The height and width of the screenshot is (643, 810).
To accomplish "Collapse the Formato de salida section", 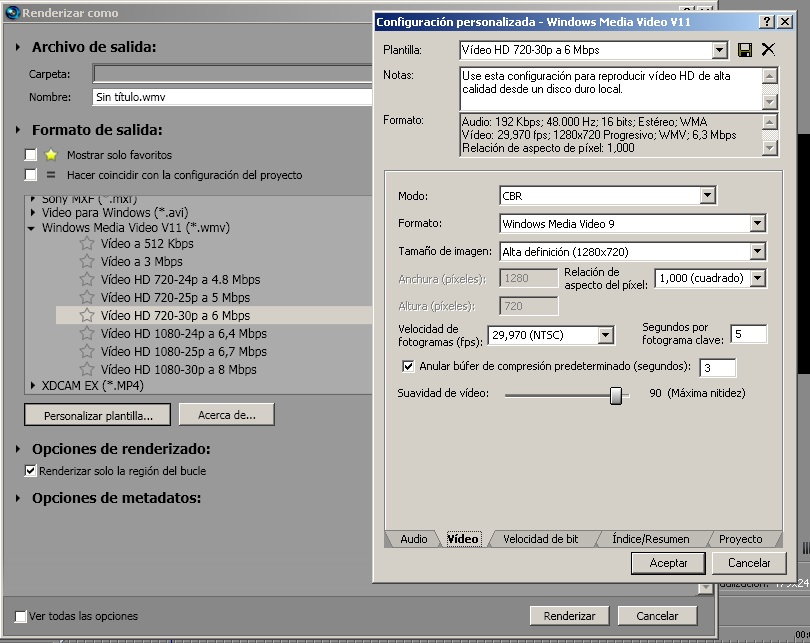I will pyautogui.click(x=18, y=130).
